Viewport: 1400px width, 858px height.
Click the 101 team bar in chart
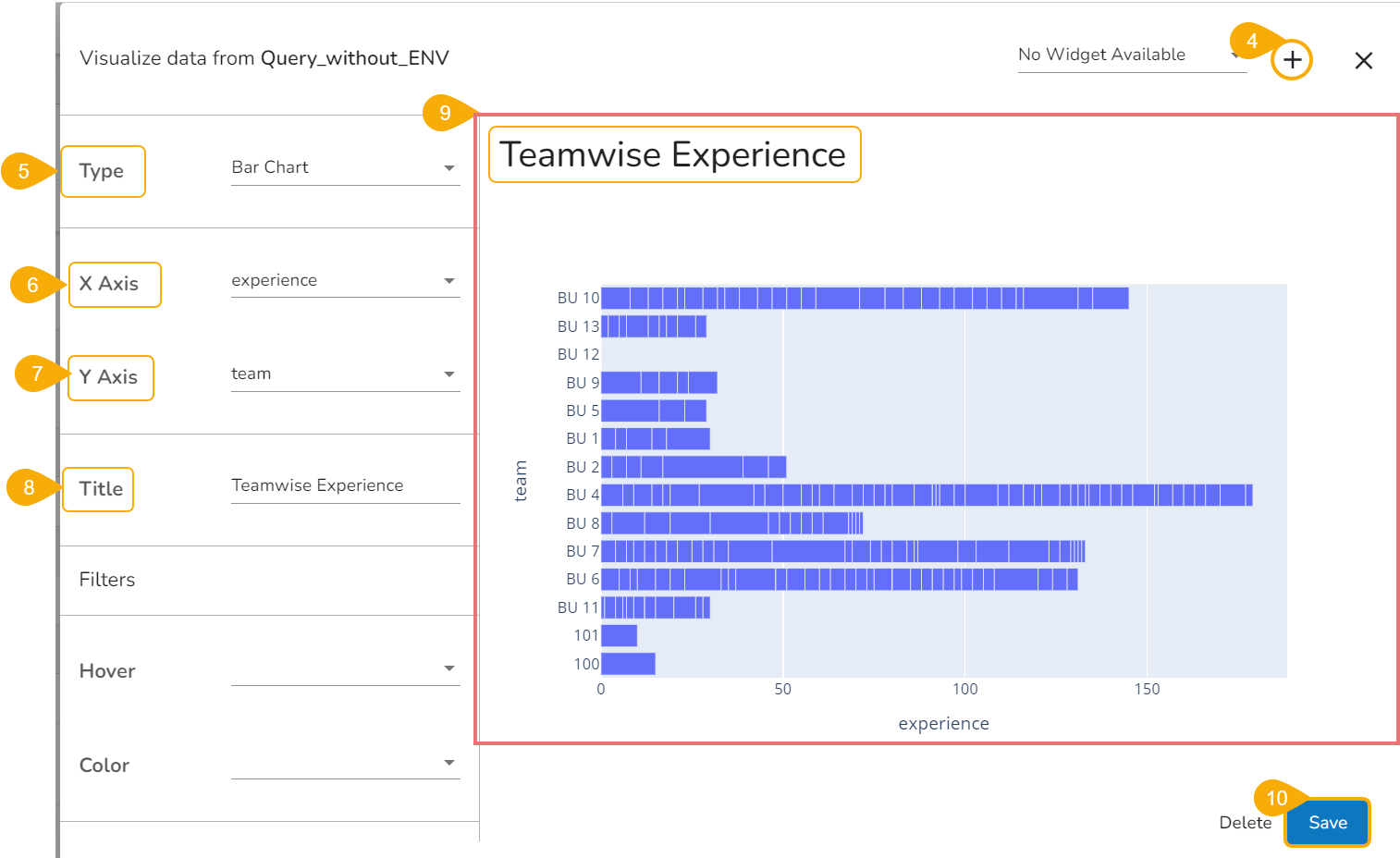619,636
